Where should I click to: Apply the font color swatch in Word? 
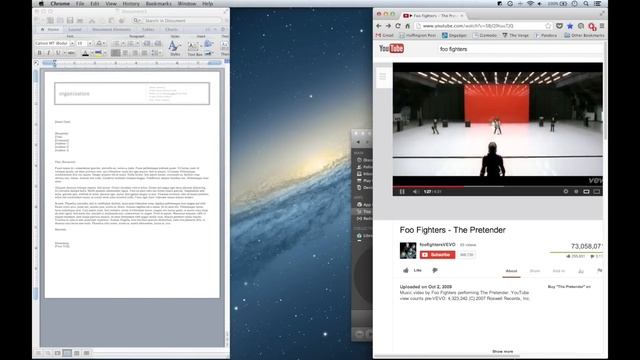(x=85, y=53)
